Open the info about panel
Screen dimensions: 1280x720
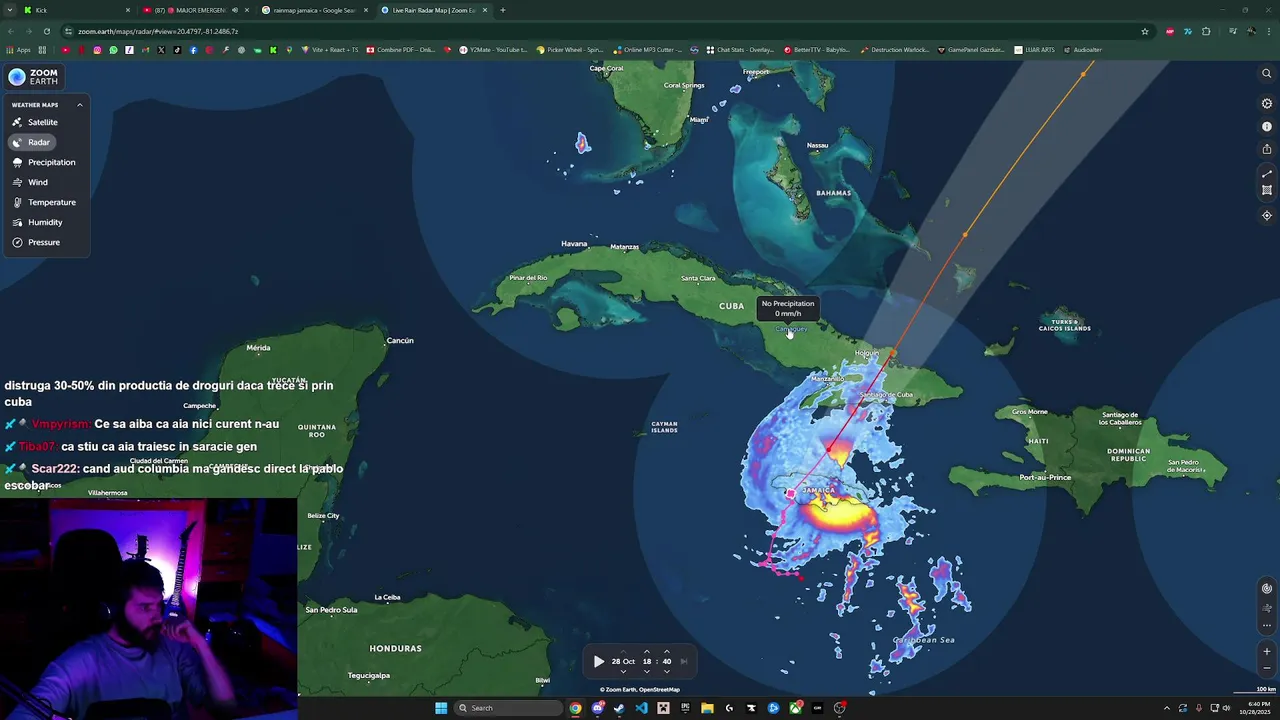pyautogui.click(x=1267, y=127)
